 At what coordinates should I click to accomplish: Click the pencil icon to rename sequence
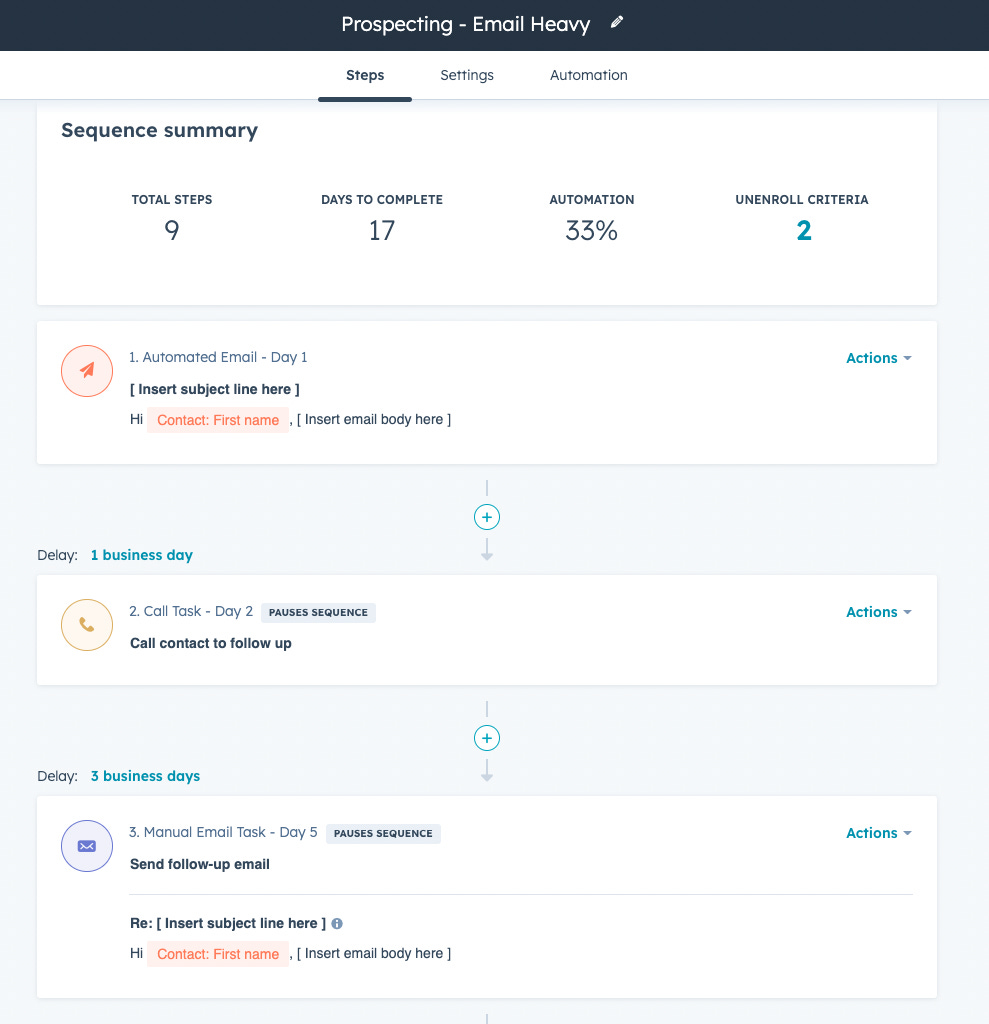point(616,21)
